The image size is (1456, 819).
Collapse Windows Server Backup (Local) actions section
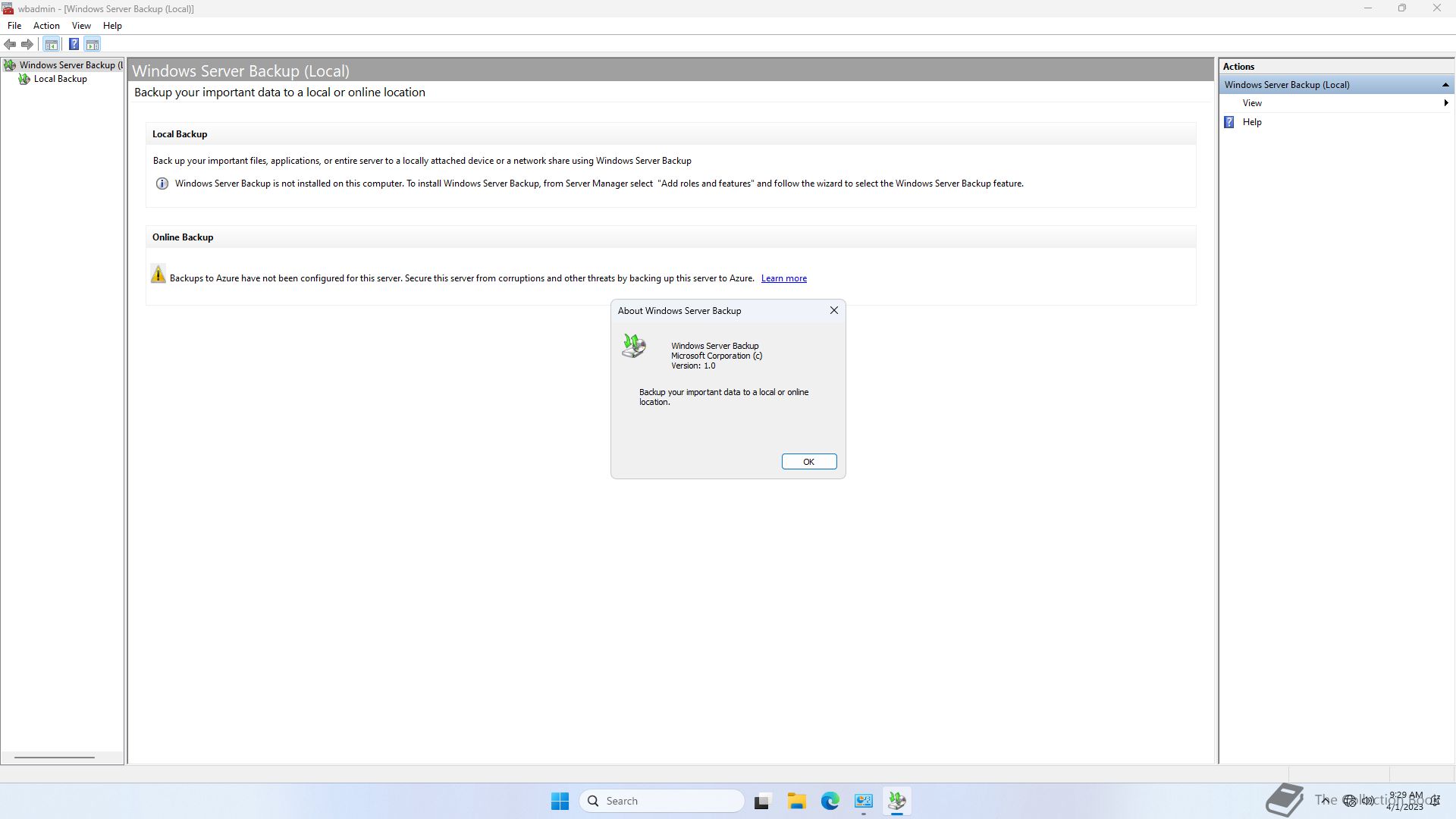coord(1445,85)
